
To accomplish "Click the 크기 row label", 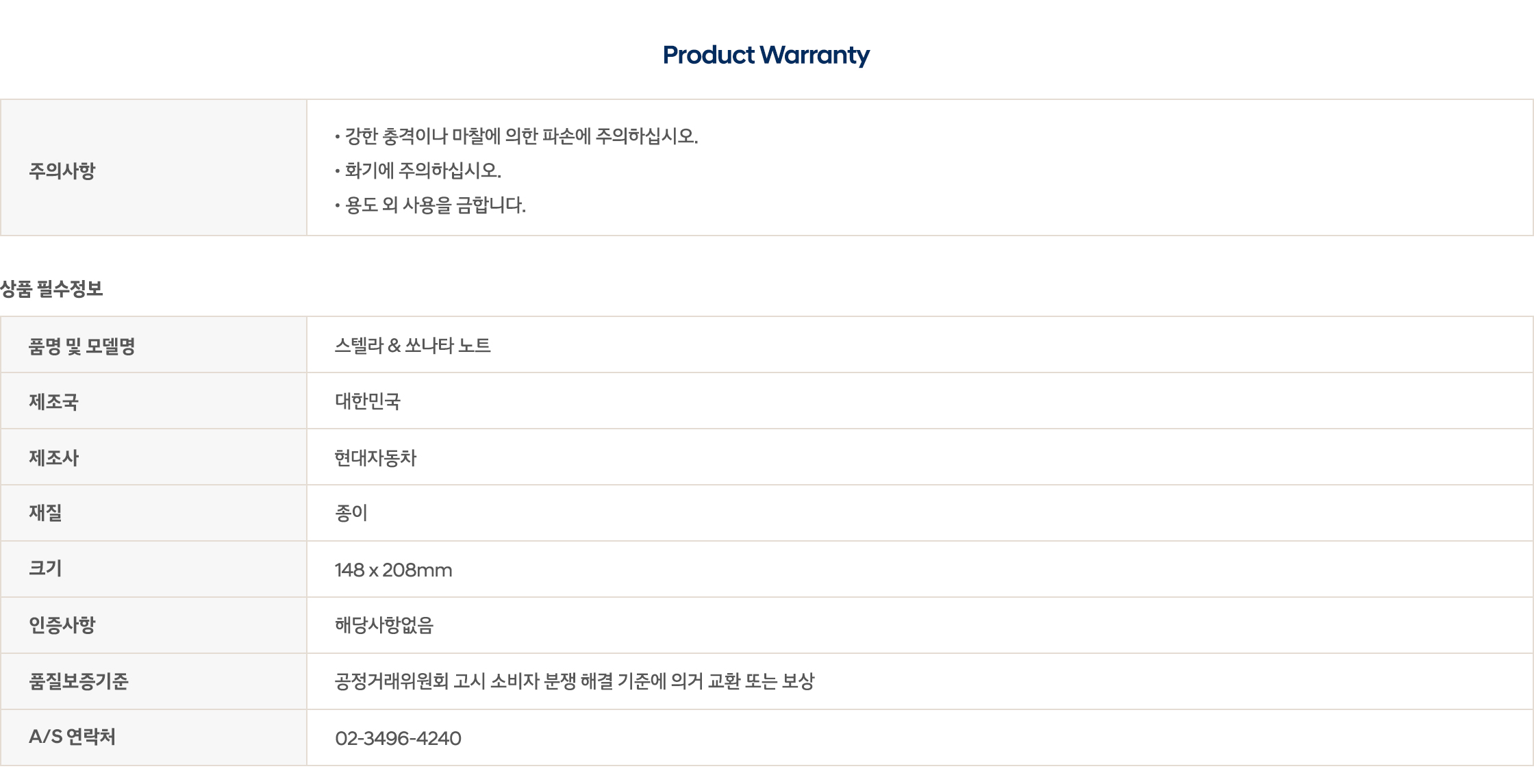I will [x=45, y=569].
